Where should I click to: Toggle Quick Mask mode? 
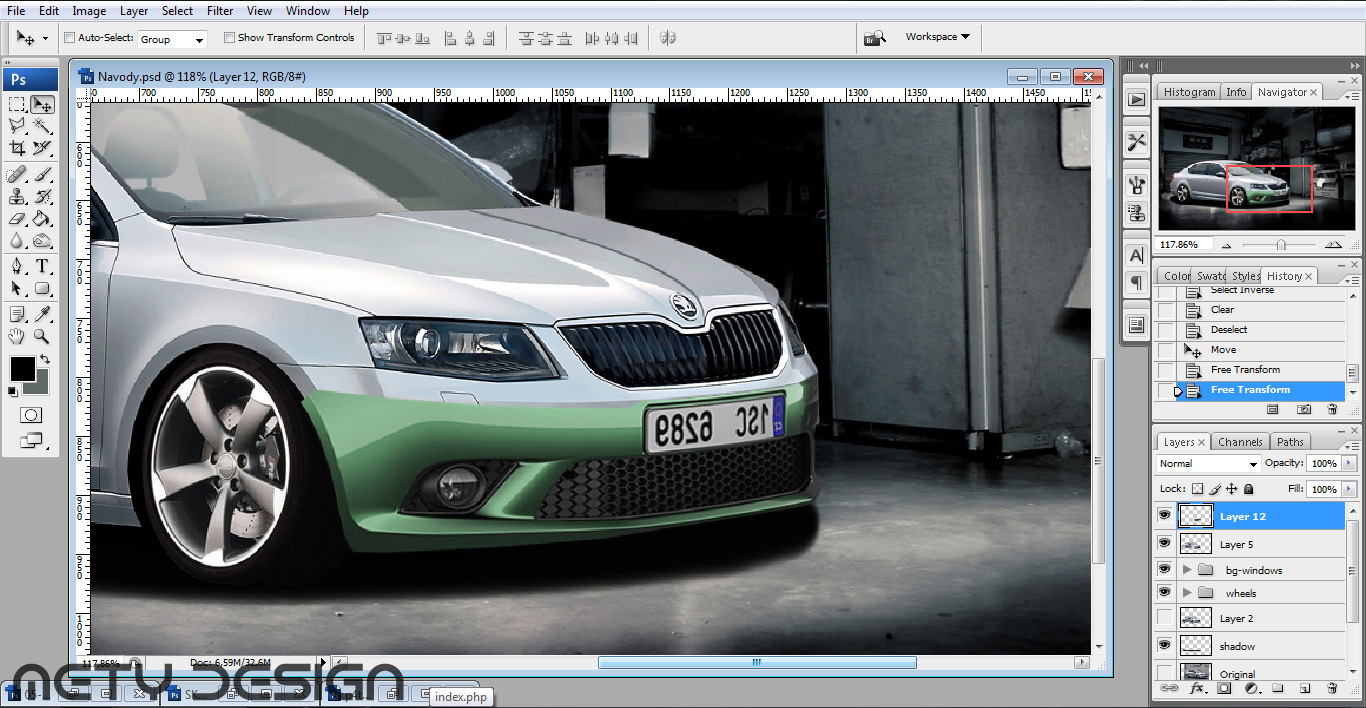[x=31, y=415]
